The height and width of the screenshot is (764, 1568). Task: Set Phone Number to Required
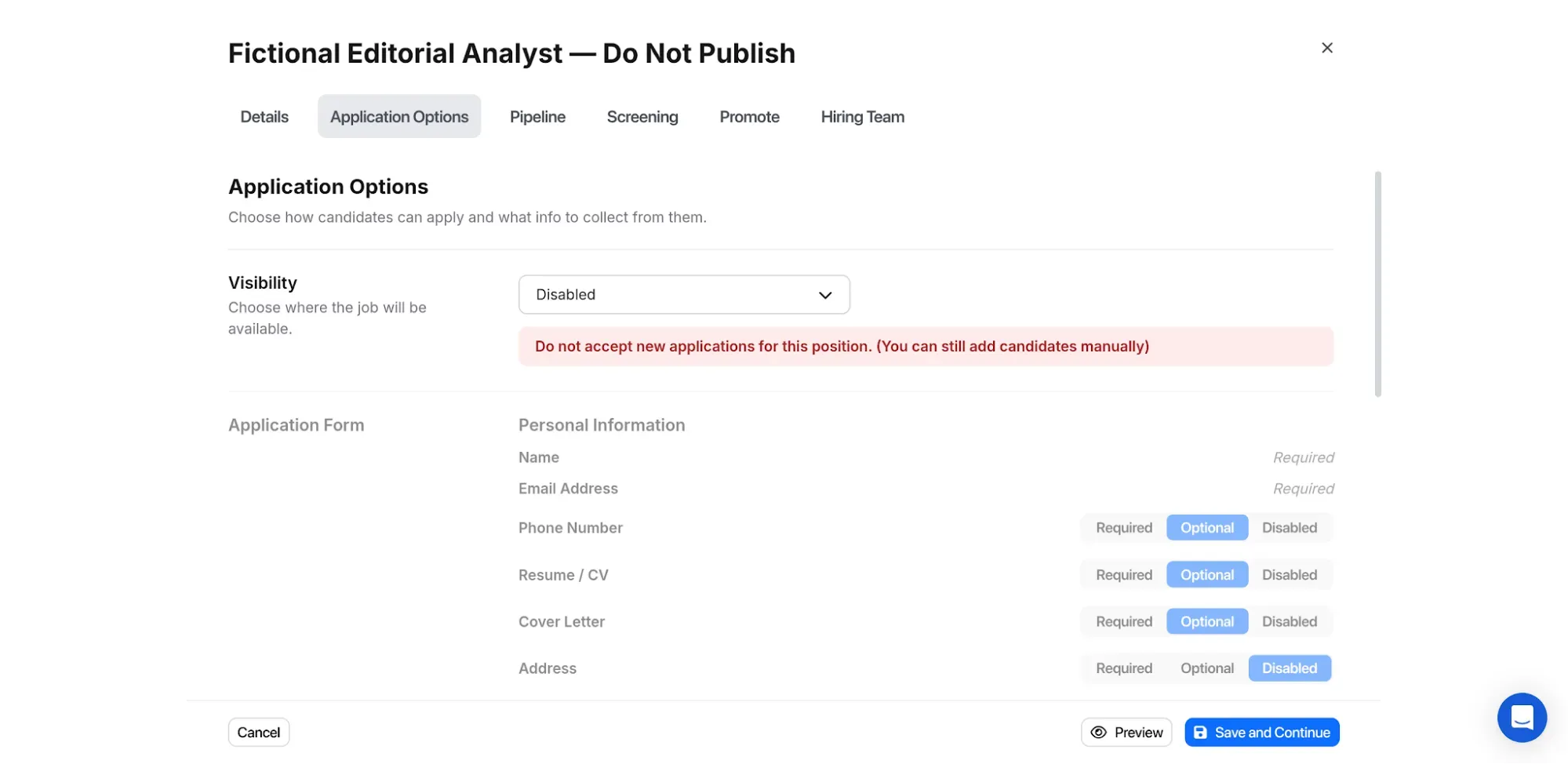pos(1123,528)
